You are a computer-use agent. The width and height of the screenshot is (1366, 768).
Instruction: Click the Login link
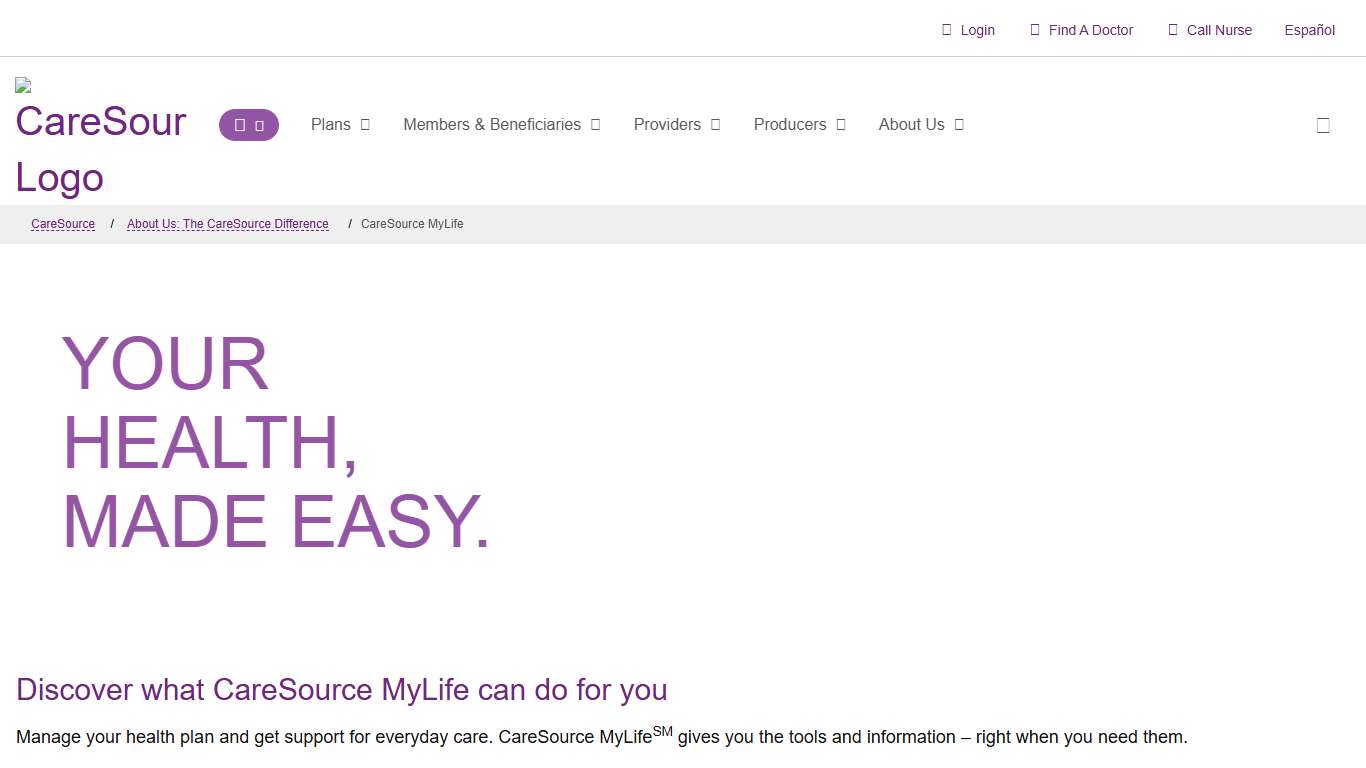[x=978, y=30]
